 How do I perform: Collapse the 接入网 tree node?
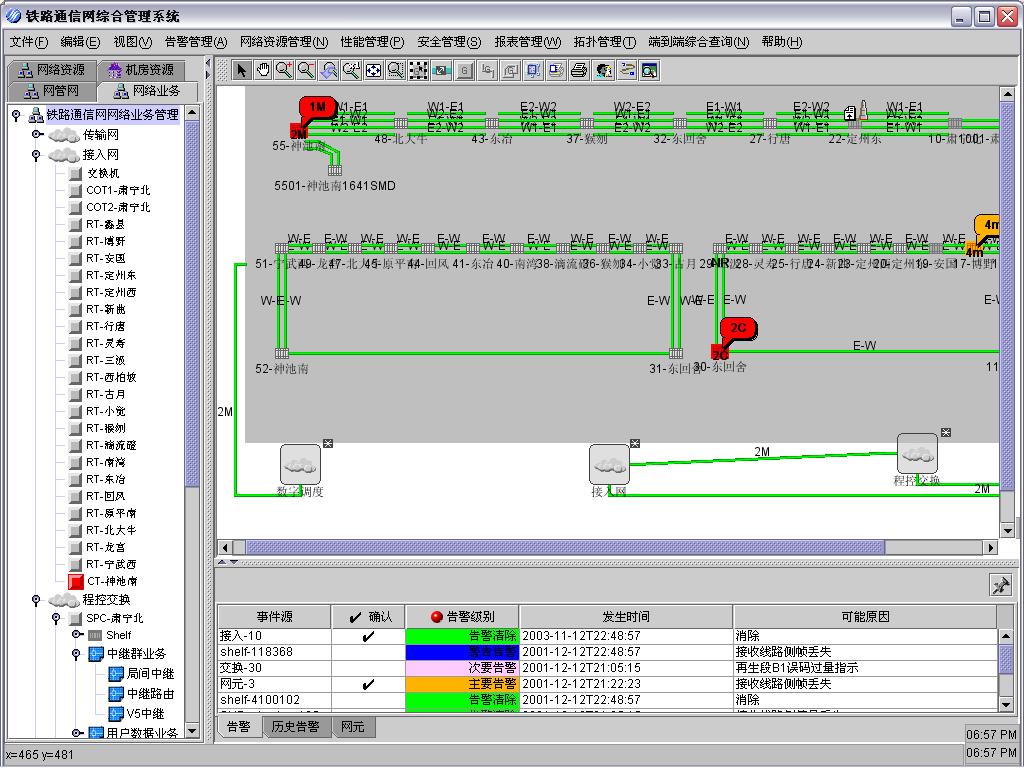(x=36, y=155)
